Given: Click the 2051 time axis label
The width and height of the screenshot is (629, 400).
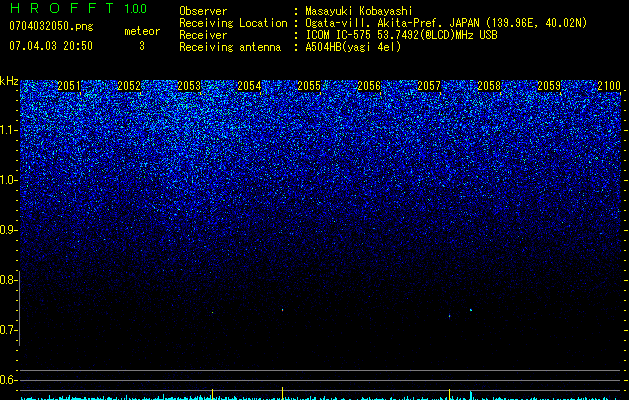Looking at the screenshot, I should (69, 86).
